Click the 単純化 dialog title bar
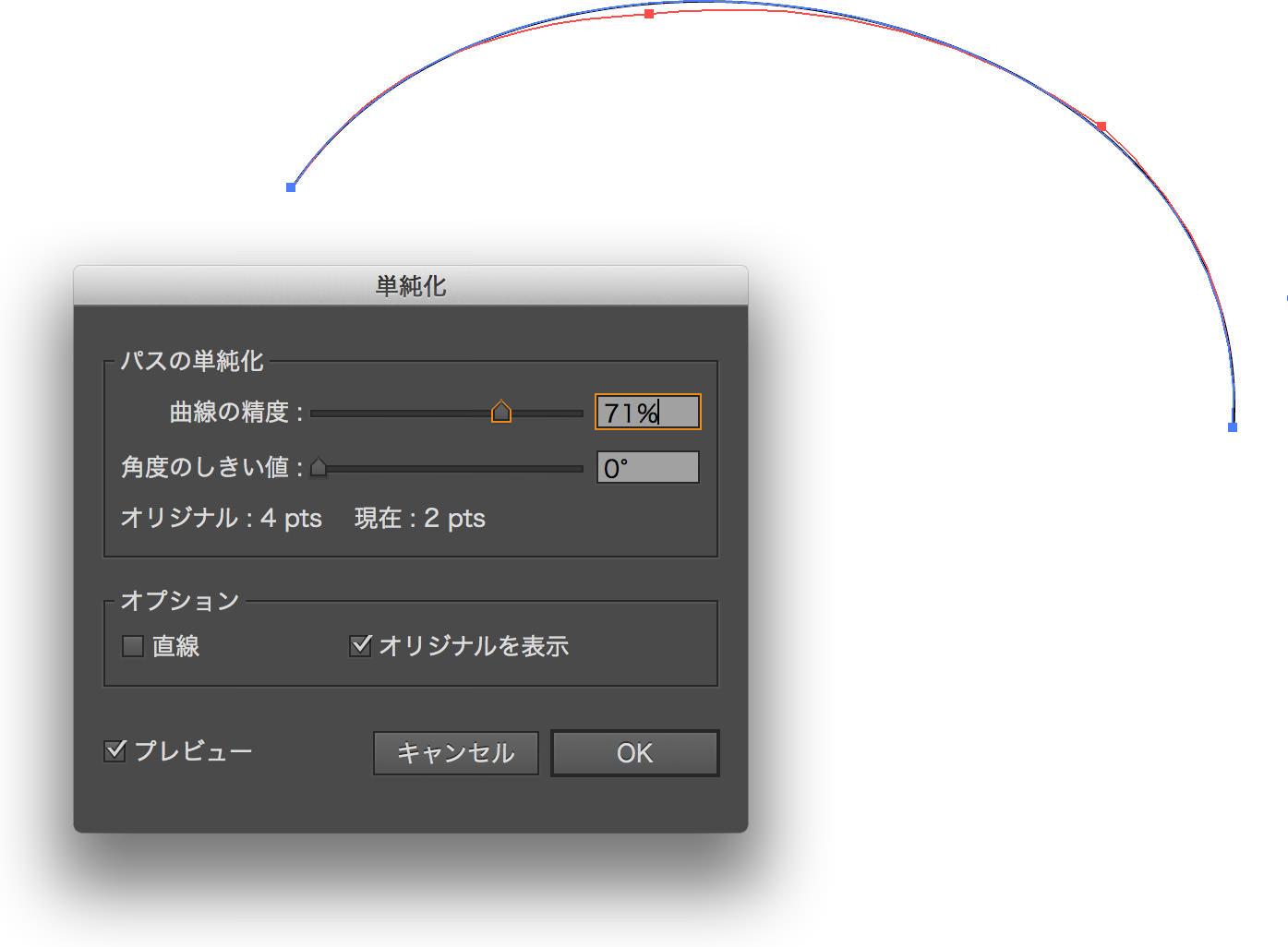Screen dimensions: 1288x947 pyautogui.click(x=411, y=286)
